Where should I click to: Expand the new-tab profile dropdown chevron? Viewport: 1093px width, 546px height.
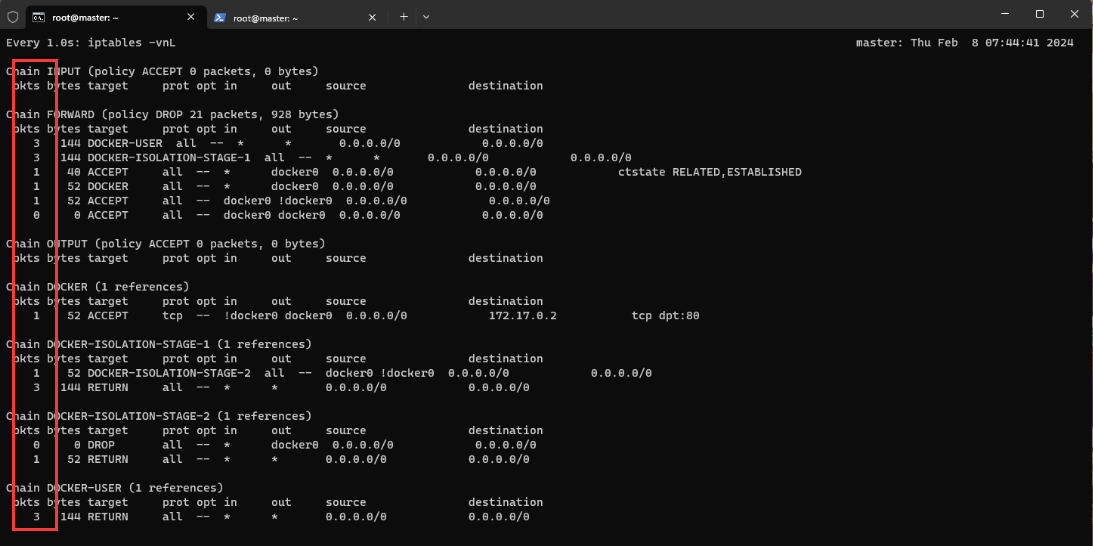(x=426, y=17)
